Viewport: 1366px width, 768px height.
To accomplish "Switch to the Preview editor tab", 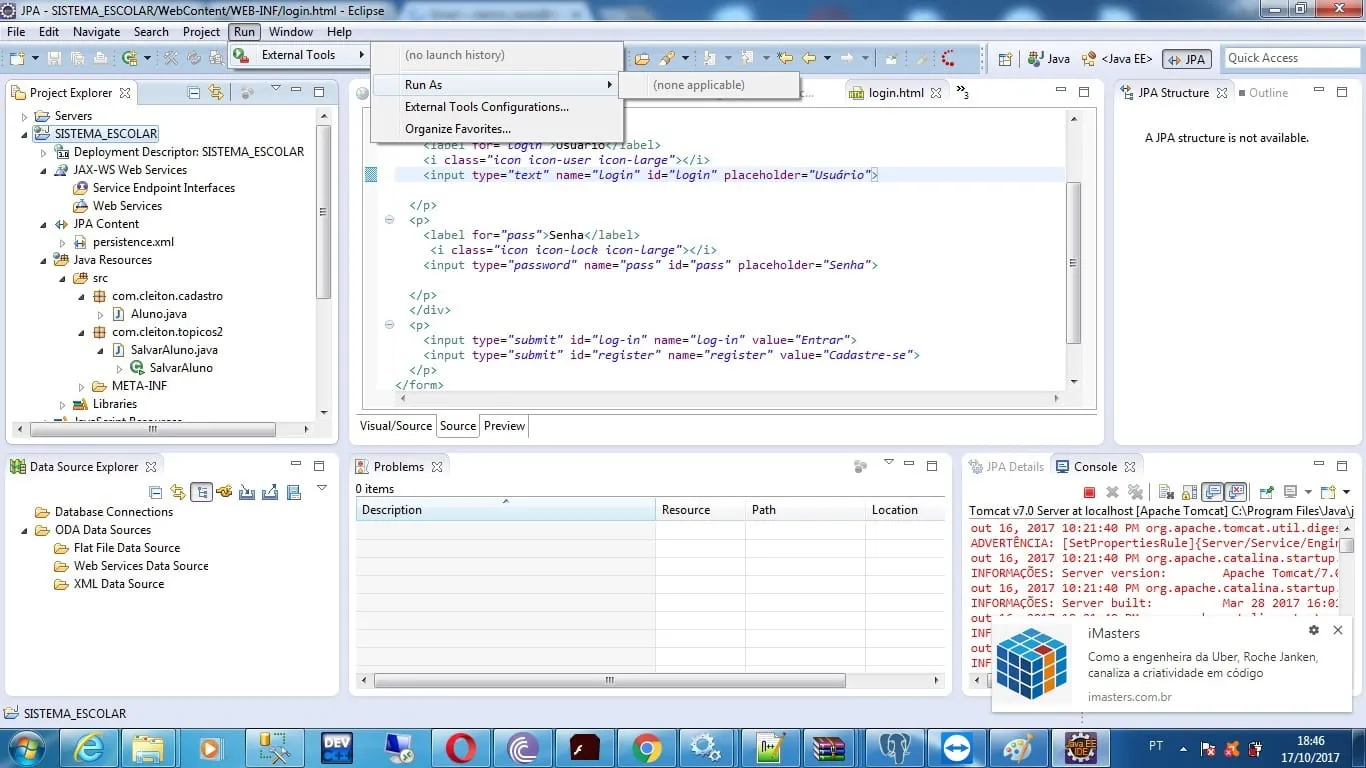I will click(504, 426).
